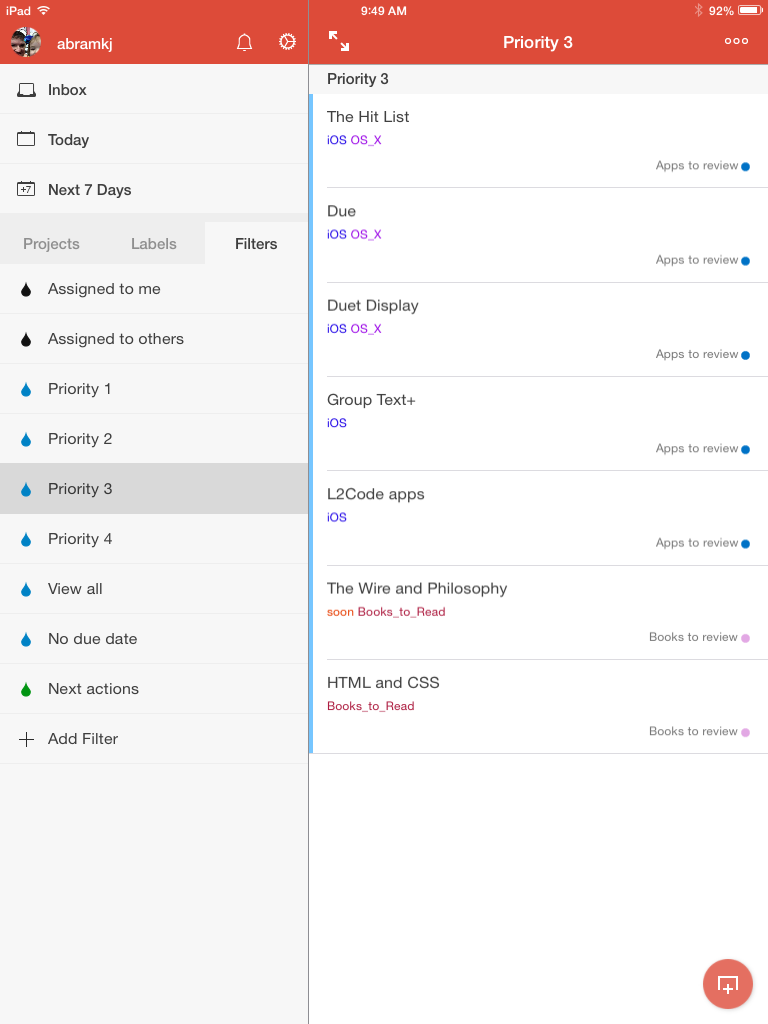
Task: Open the Inbox view
Action: (x=67, y=90)
